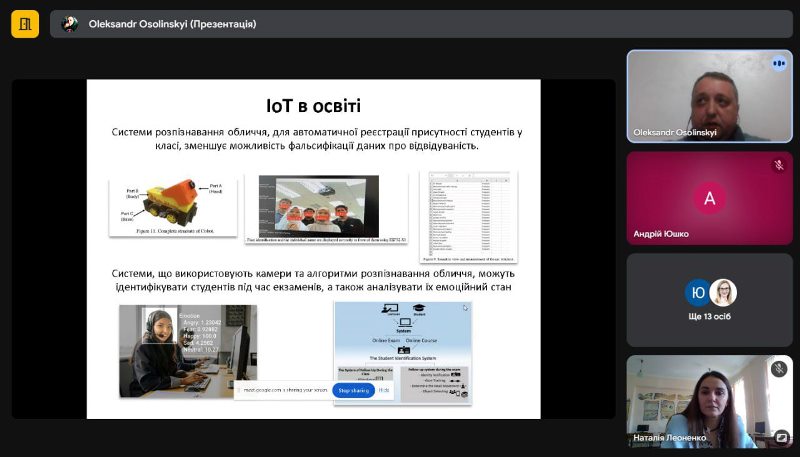Click the robot figure image on the slide
This screenshot has height=457, width=800.
click(172, 205)
